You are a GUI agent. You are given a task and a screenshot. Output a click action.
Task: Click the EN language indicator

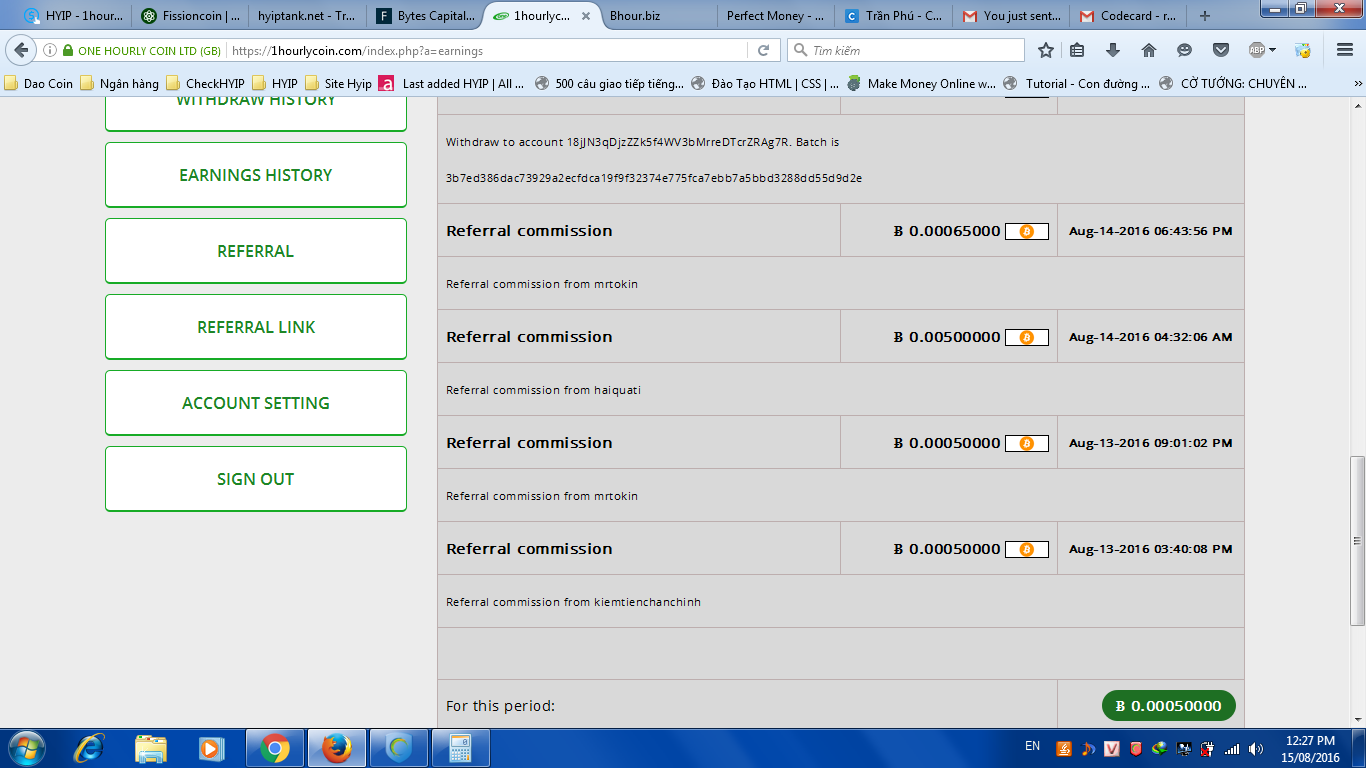(x=1033, y=745)
